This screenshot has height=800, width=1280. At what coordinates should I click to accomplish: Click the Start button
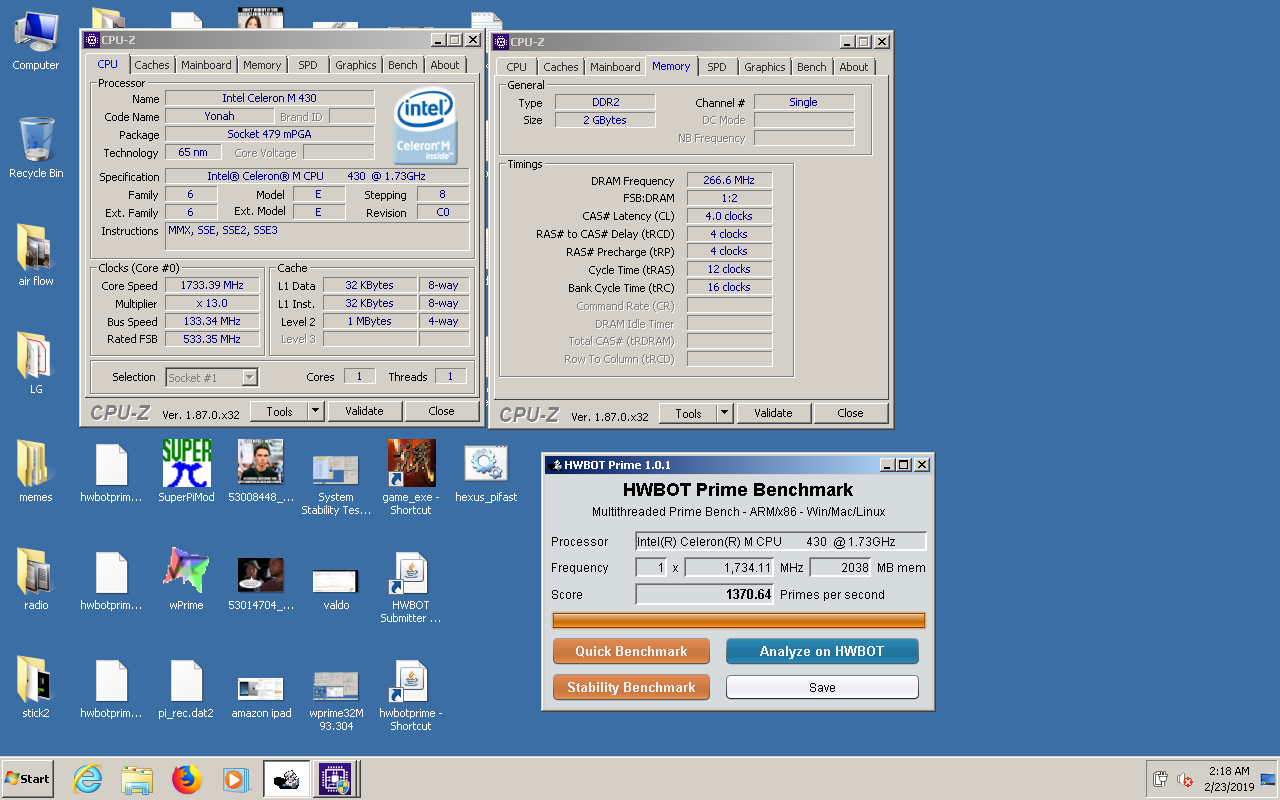coord(28,778)
